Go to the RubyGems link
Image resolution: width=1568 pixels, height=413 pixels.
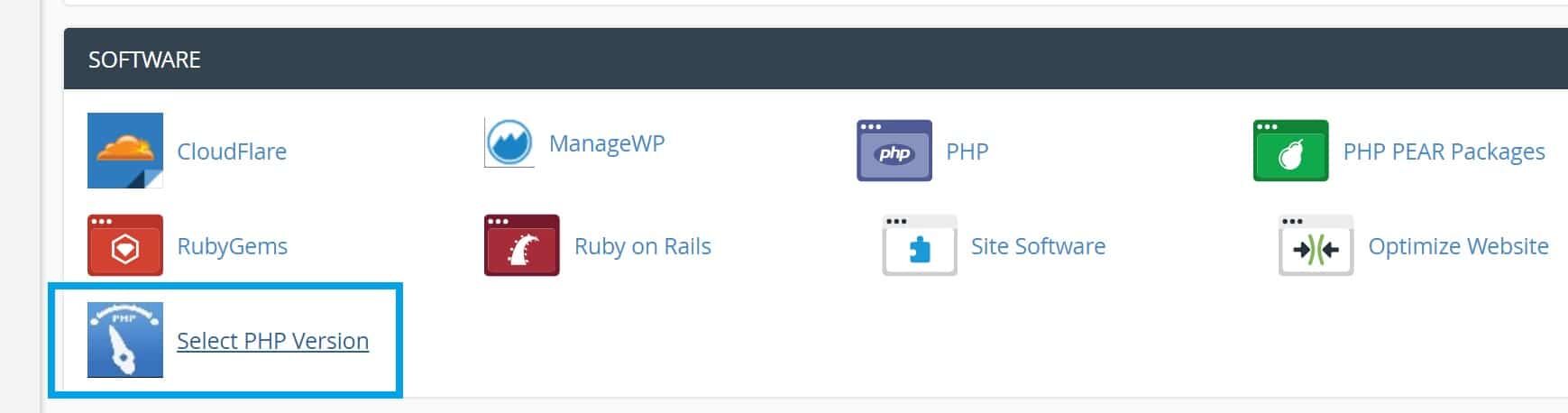point(232,246)
